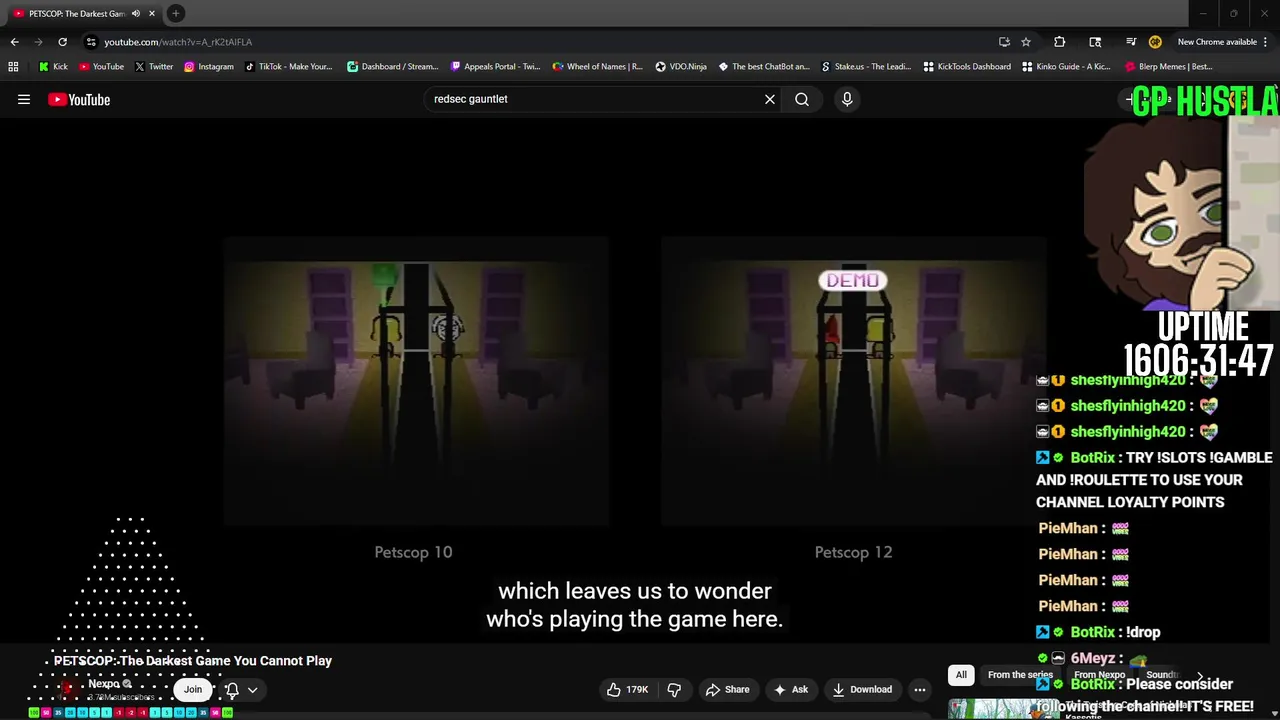This screenshot has width=1280, height=720.
Task: Click the Join channel button
Action: (193, 689)
